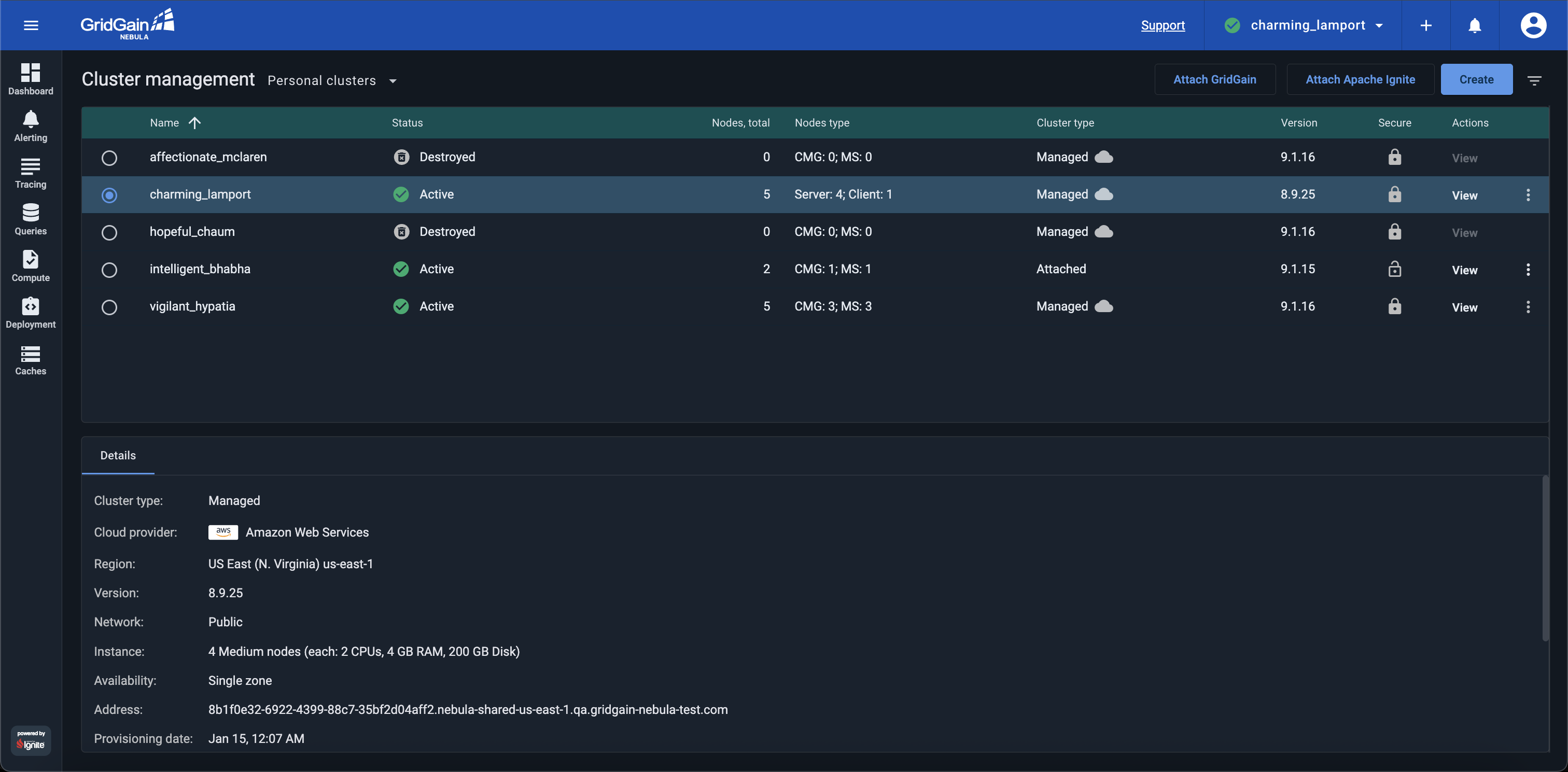Open the navigation hamburger menu
The height and width of the screenshot is (772, 1568).
[31, 25]
